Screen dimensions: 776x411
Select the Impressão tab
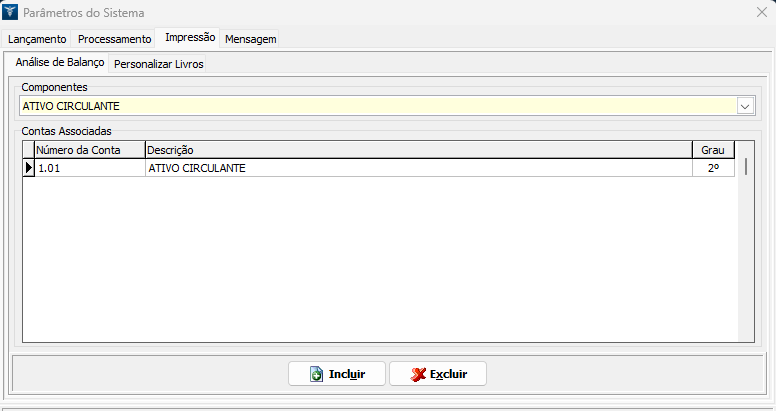190,38
